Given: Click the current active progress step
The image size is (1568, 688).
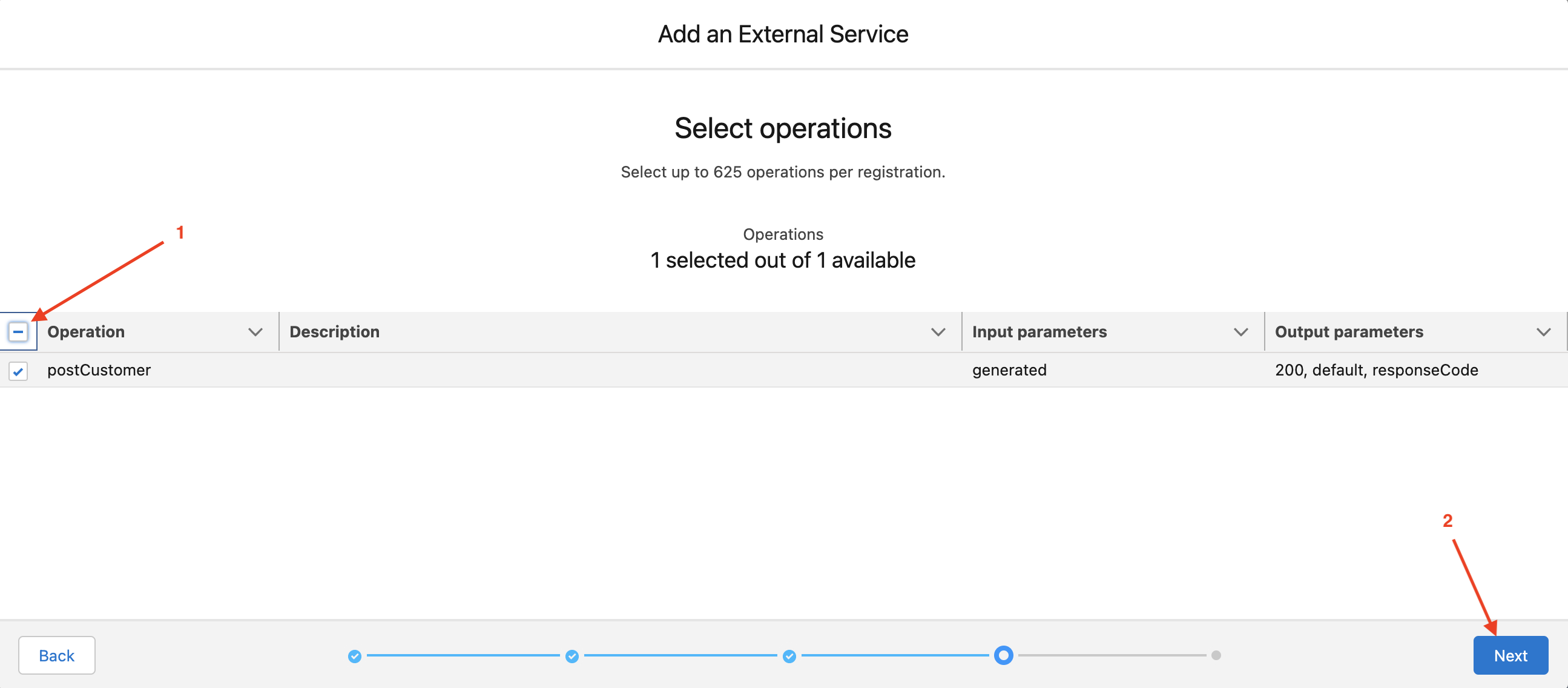Looking at the screenshot, I should pos(1003,655).
